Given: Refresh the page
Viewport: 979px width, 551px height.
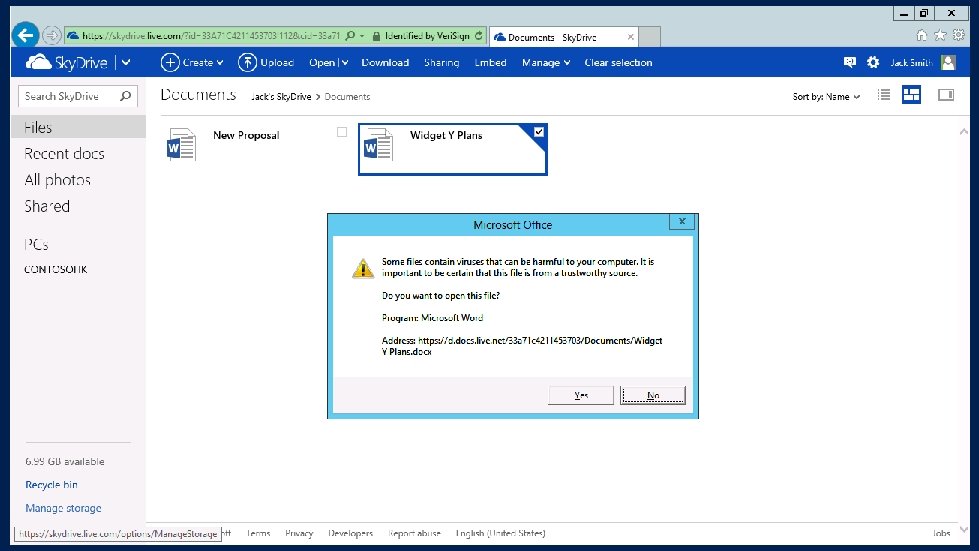Looking at the screenshot, I should tap(479, 36).
